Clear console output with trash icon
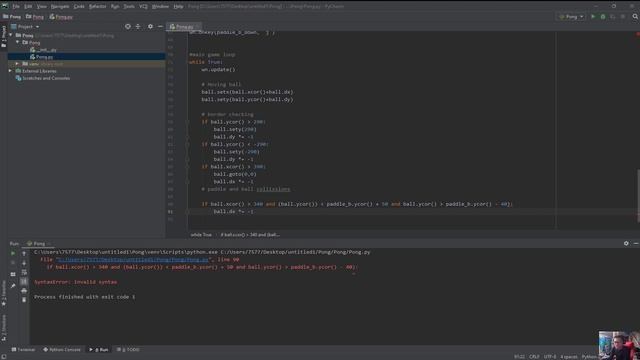 pos(24,300)
